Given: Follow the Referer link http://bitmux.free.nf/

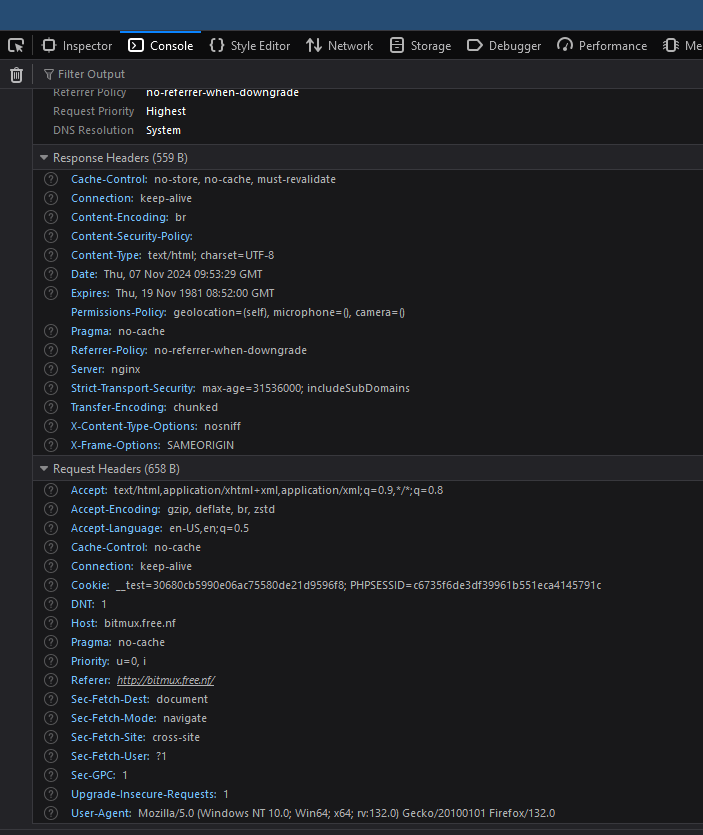Looking at the screenshot, I should click(x=166, y=680).
